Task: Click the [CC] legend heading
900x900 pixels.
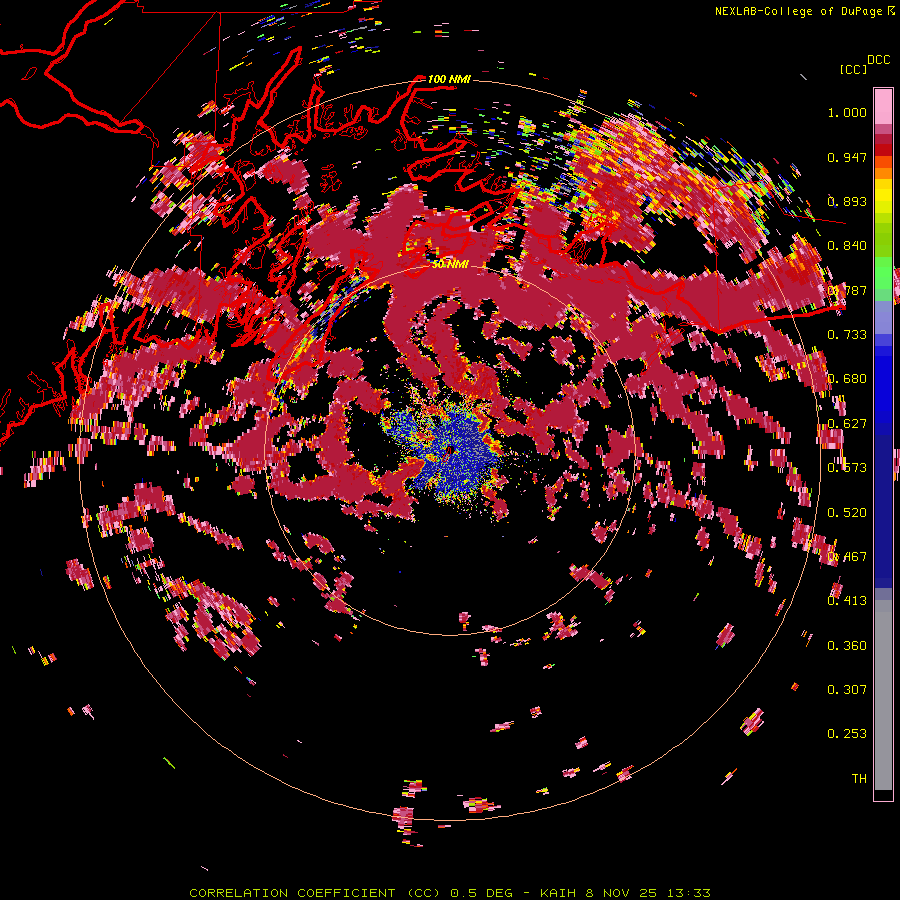Action: tap(853, 69)
